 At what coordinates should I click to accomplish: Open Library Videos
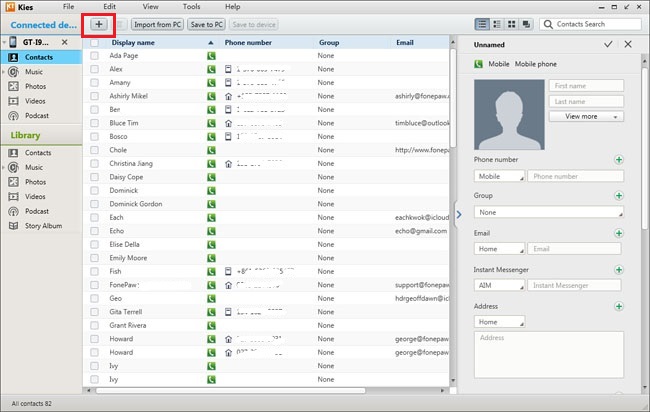click(35, 196)
